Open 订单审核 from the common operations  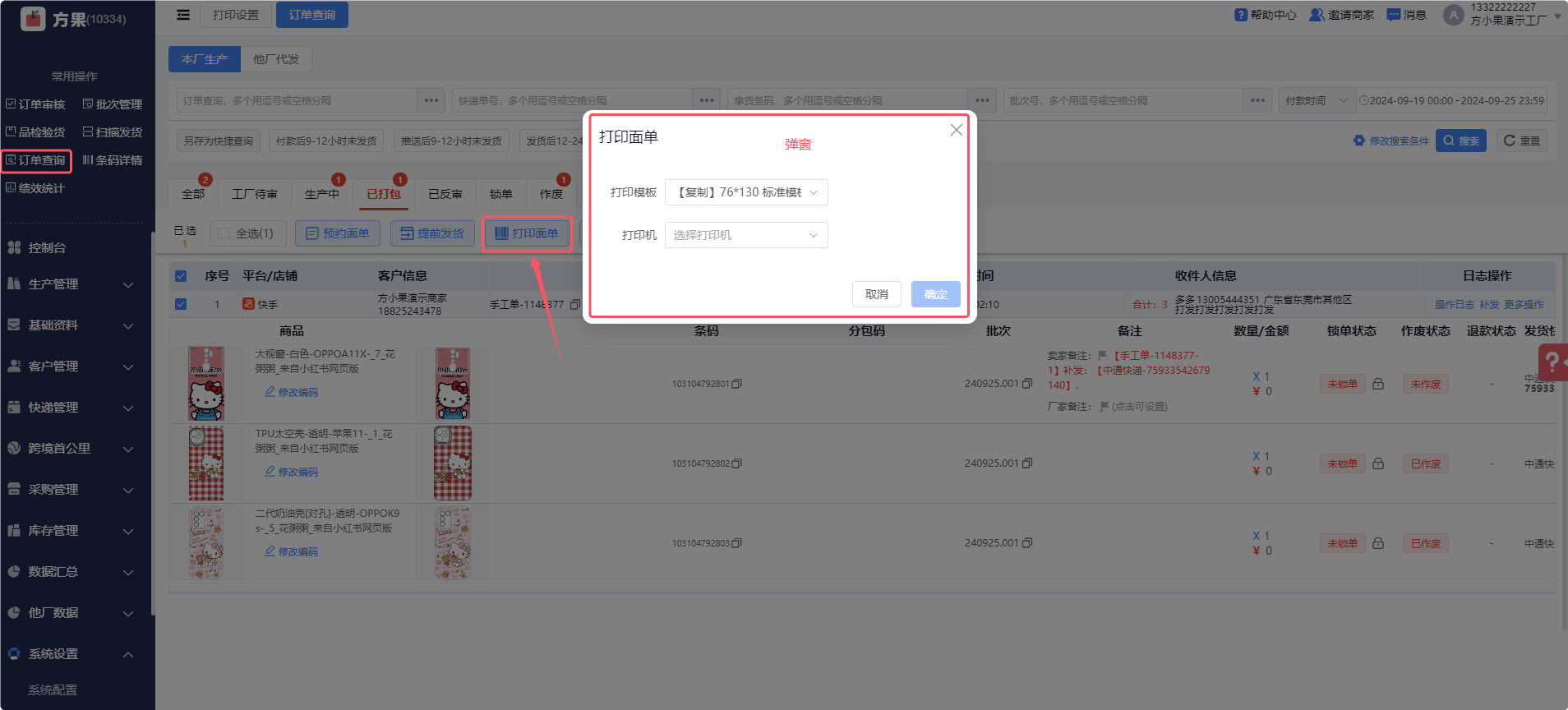coord(35,104)
